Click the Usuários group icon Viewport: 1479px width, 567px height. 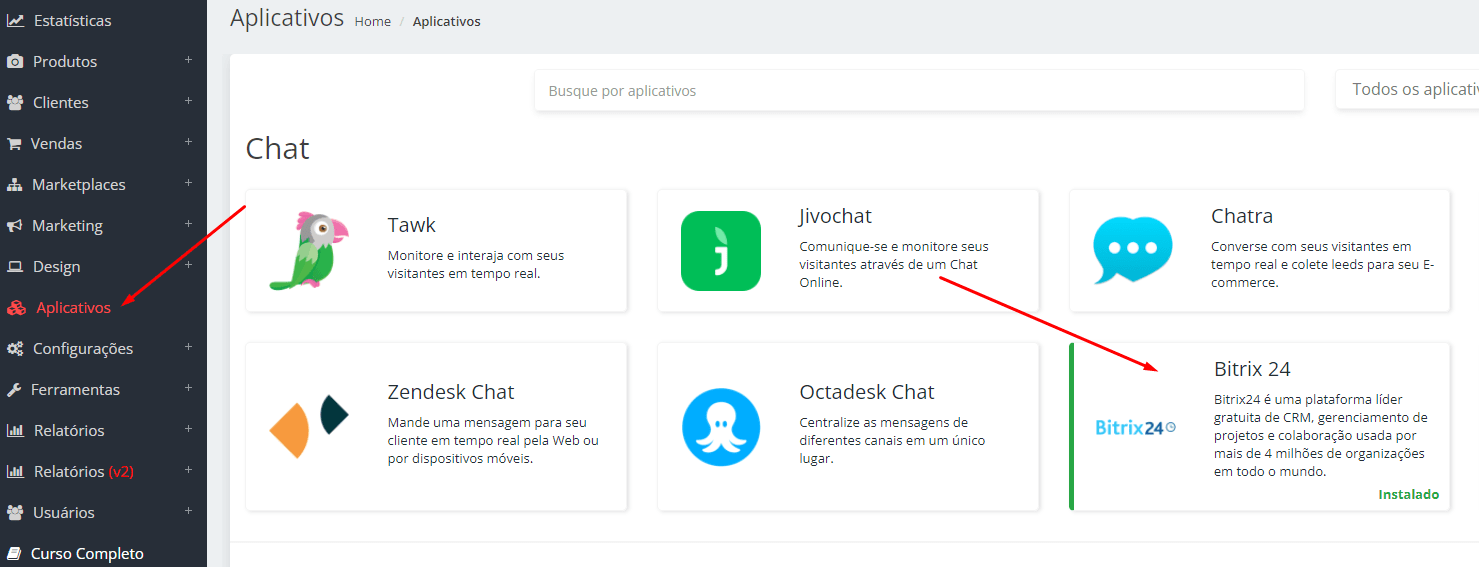(15, 512)
